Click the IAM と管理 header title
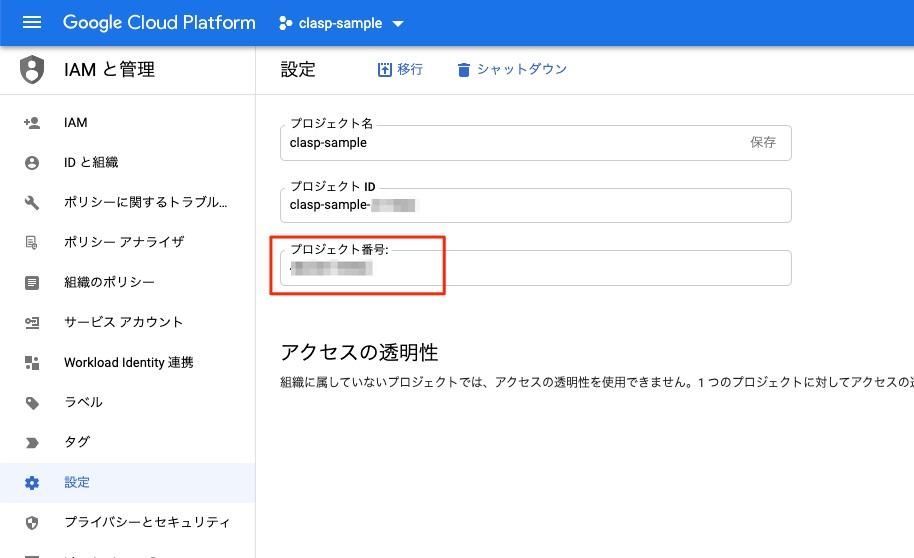This screenshot has height=558, width=914. pos(110,69)
